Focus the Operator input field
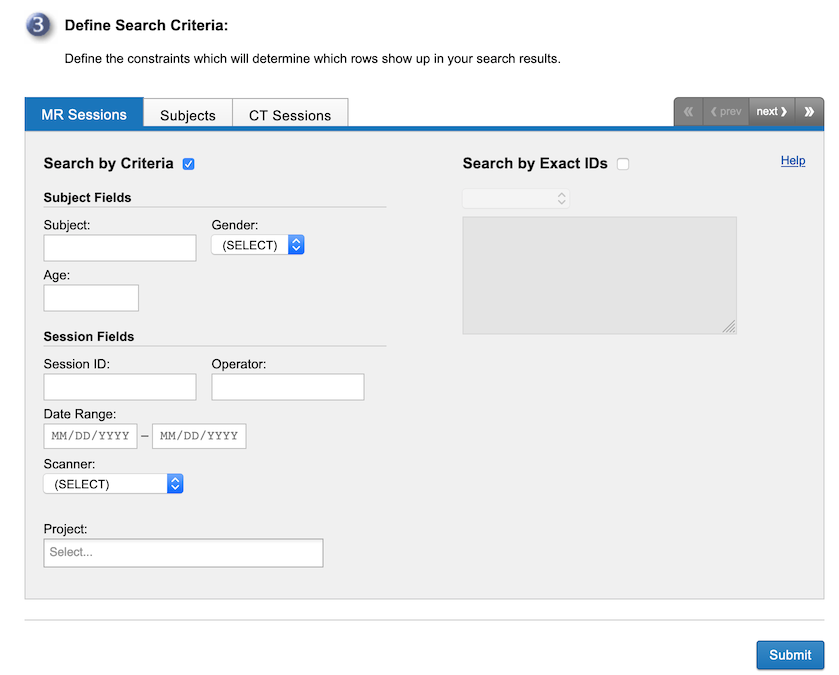The width and height of the screenshot is (839, 675). coord(288,387)
